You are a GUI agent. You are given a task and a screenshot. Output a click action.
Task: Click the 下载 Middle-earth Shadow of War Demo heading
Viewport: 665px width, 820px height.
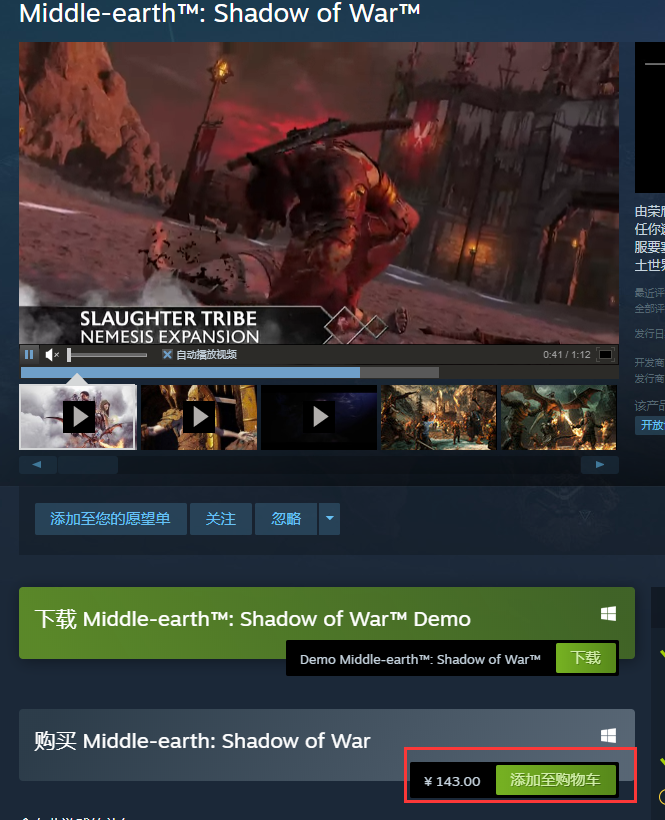253,619
